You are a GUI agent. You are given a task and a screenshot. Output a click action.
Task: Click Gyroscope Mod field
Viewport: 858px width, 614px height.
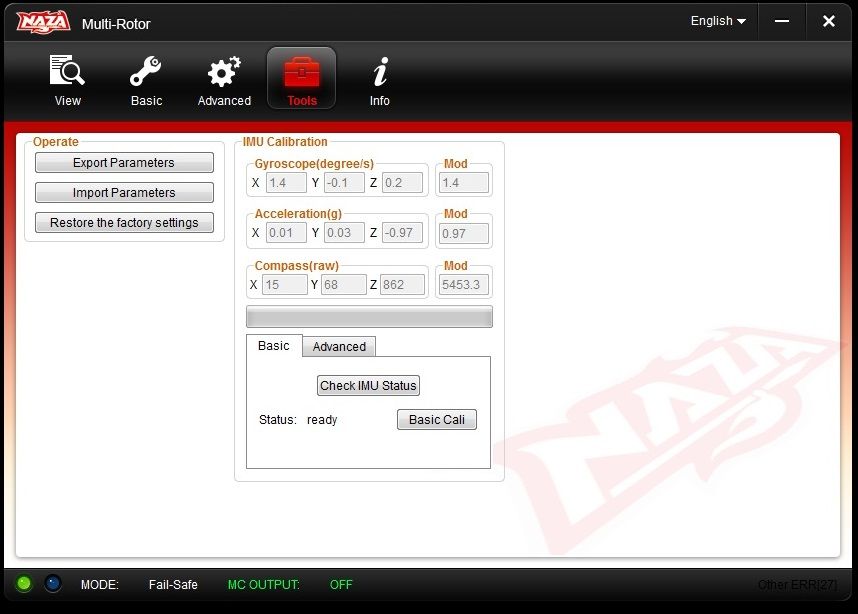464,183
